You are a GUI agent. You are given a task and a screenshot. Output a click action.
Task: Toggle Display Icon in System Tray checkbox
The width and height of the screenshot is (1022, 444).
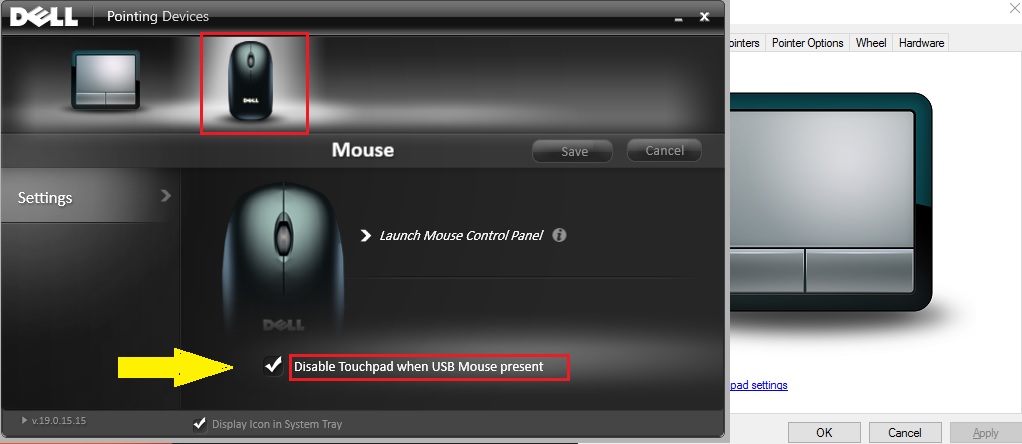(x=200, y=424)
